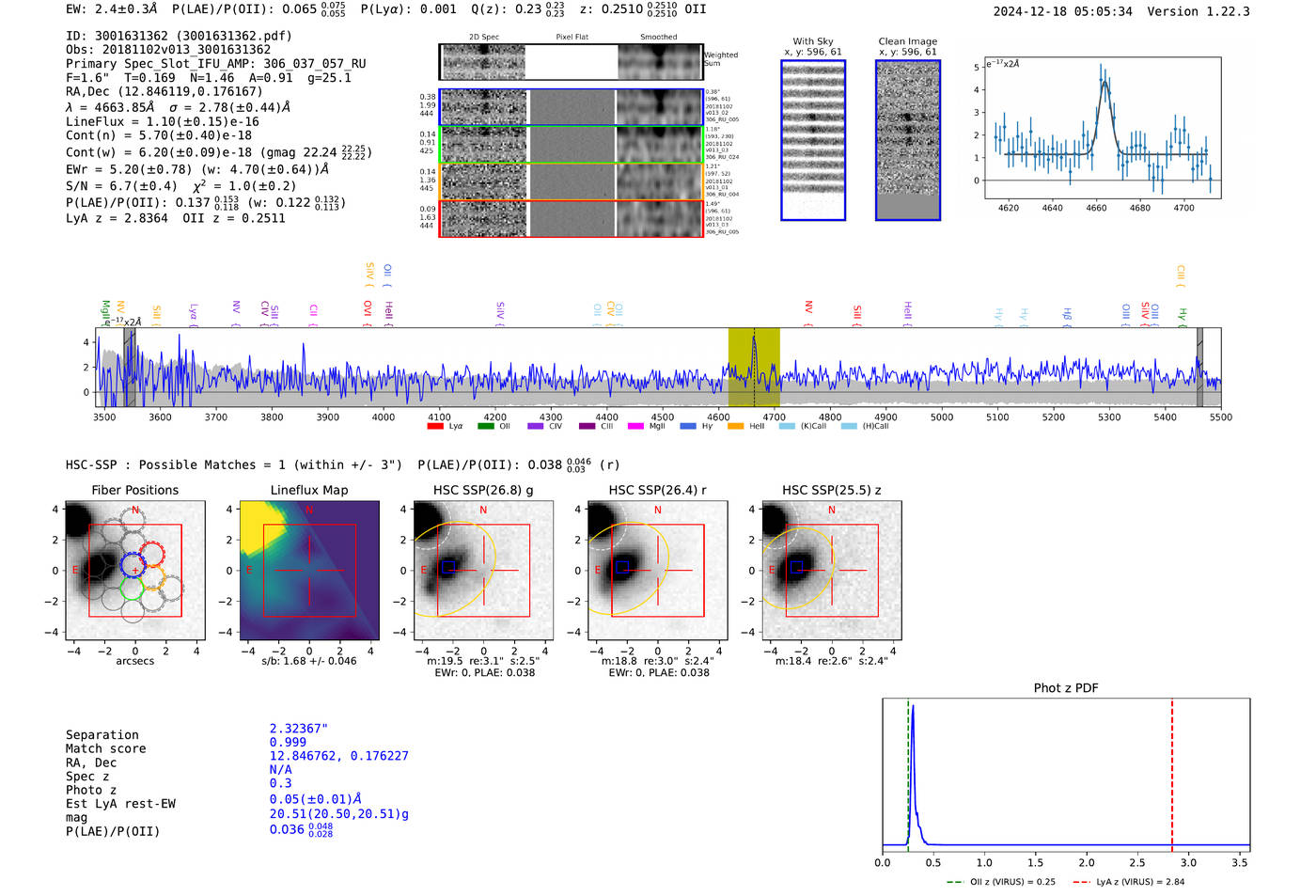Click the Est LyA rest-EW value 0.05(±0.01)Å
Image resolution: width=1316 pixels, height=896 pixels.
point(316,798)
